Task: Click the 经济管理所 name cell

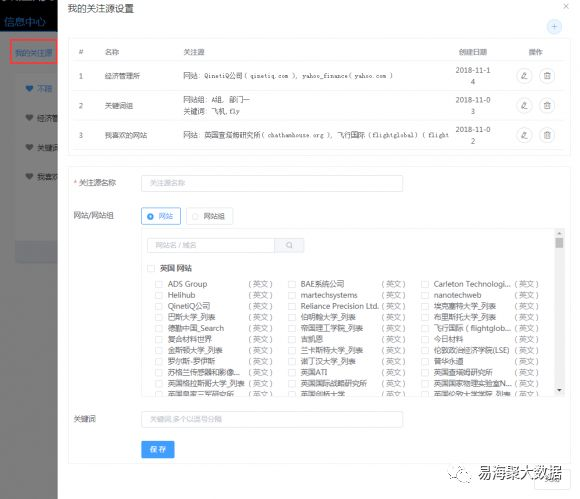Action: point(122,76)
